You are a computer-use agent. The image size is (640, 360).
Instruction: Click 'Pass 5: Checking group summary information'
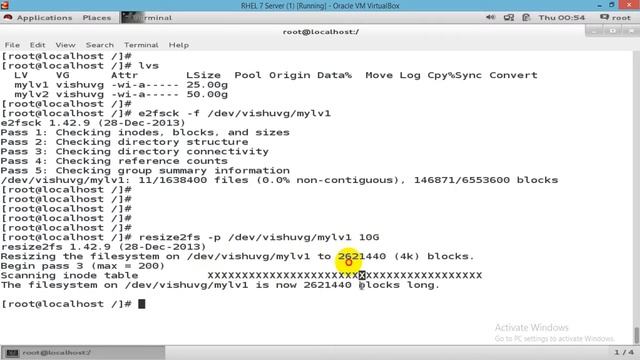145,171
